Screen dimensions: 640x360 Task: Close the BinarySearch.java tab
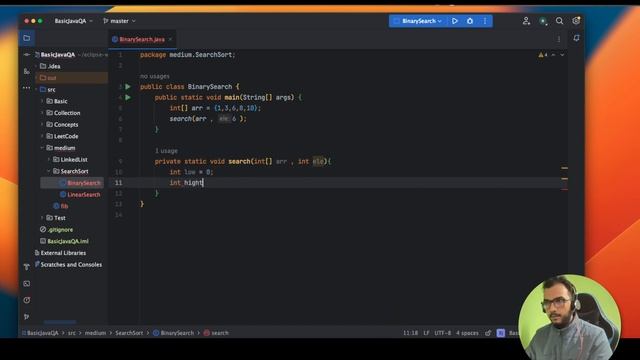(170, 39)
